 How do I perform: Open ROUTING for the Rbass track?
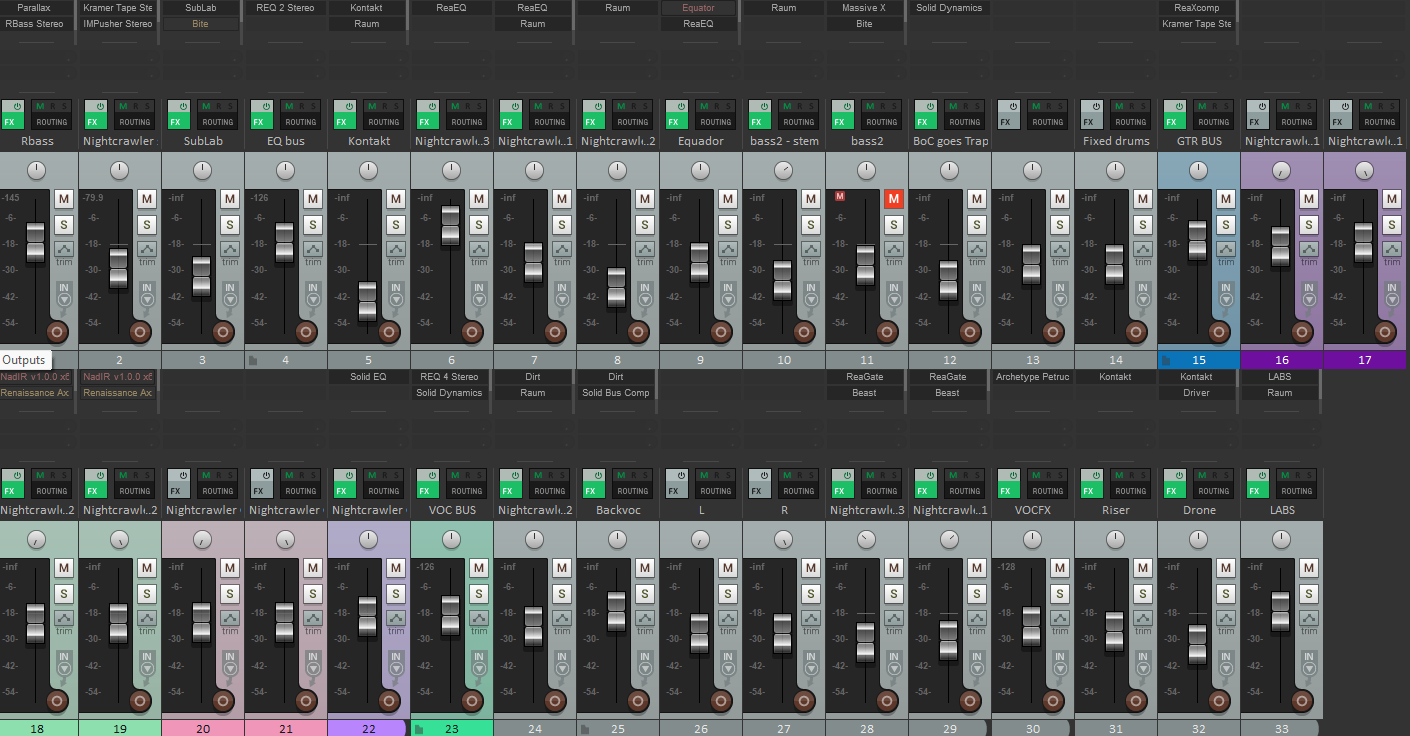tap(51, 122)
